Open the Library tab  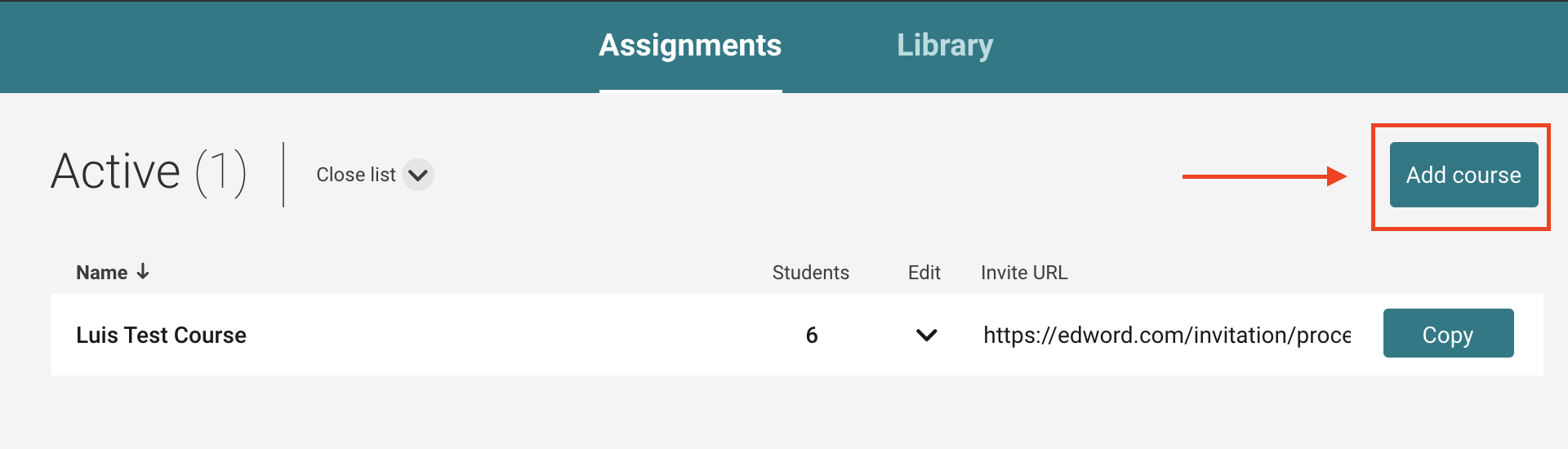[945, 46]
